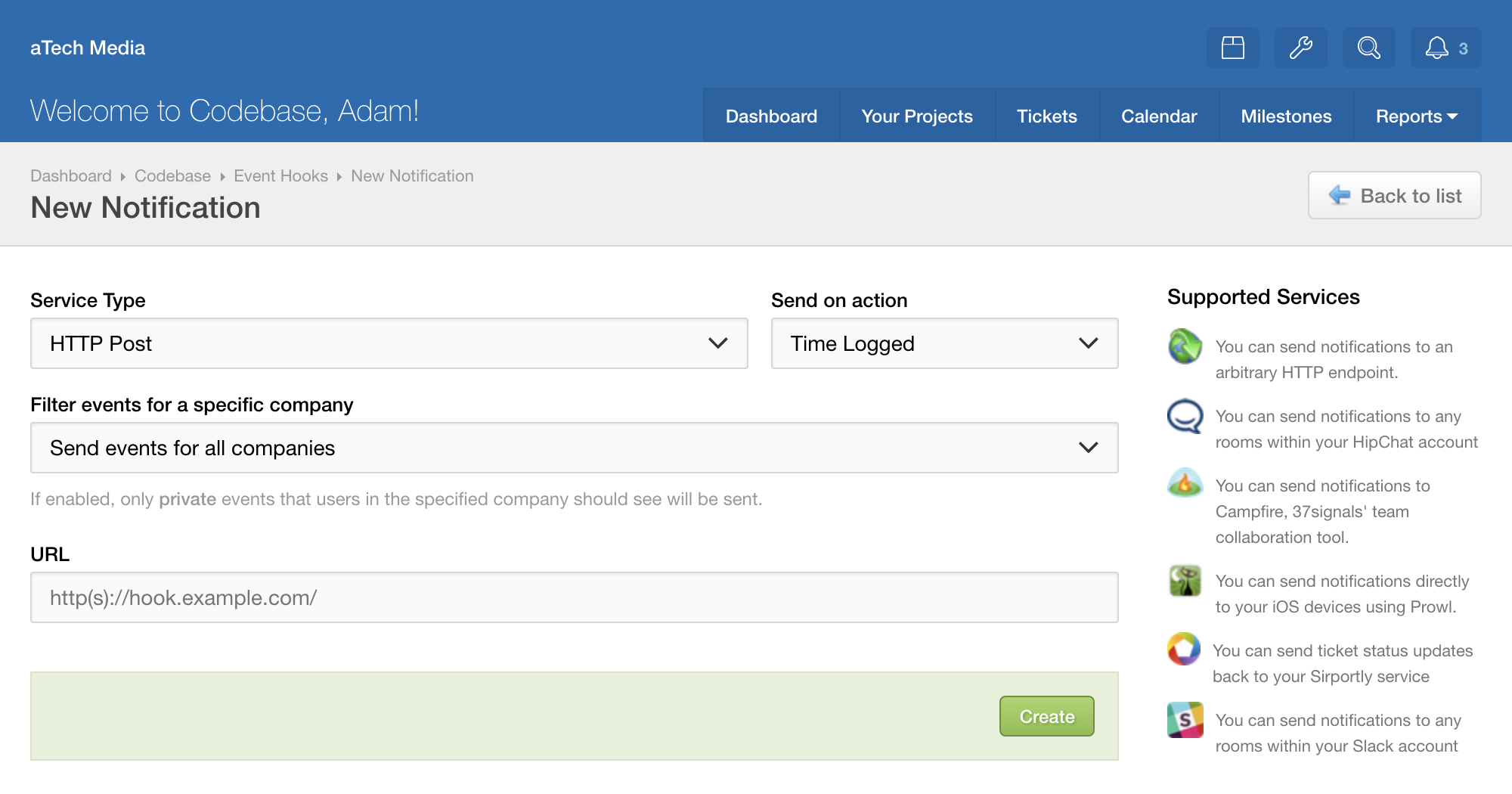Viewport: 1512px width, 794px height.
Task: Switch to Your Projects tab
Action: point(917,116)
